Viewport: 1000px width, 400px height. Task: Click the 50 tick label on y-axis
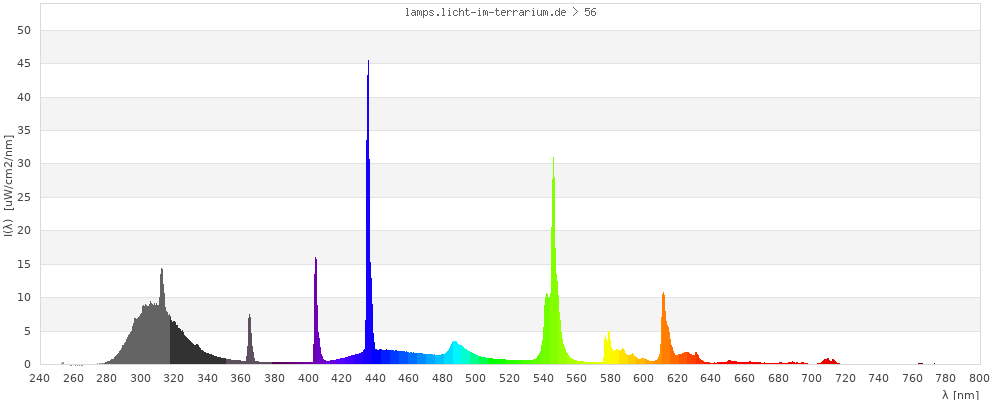[x=25, y=30]
